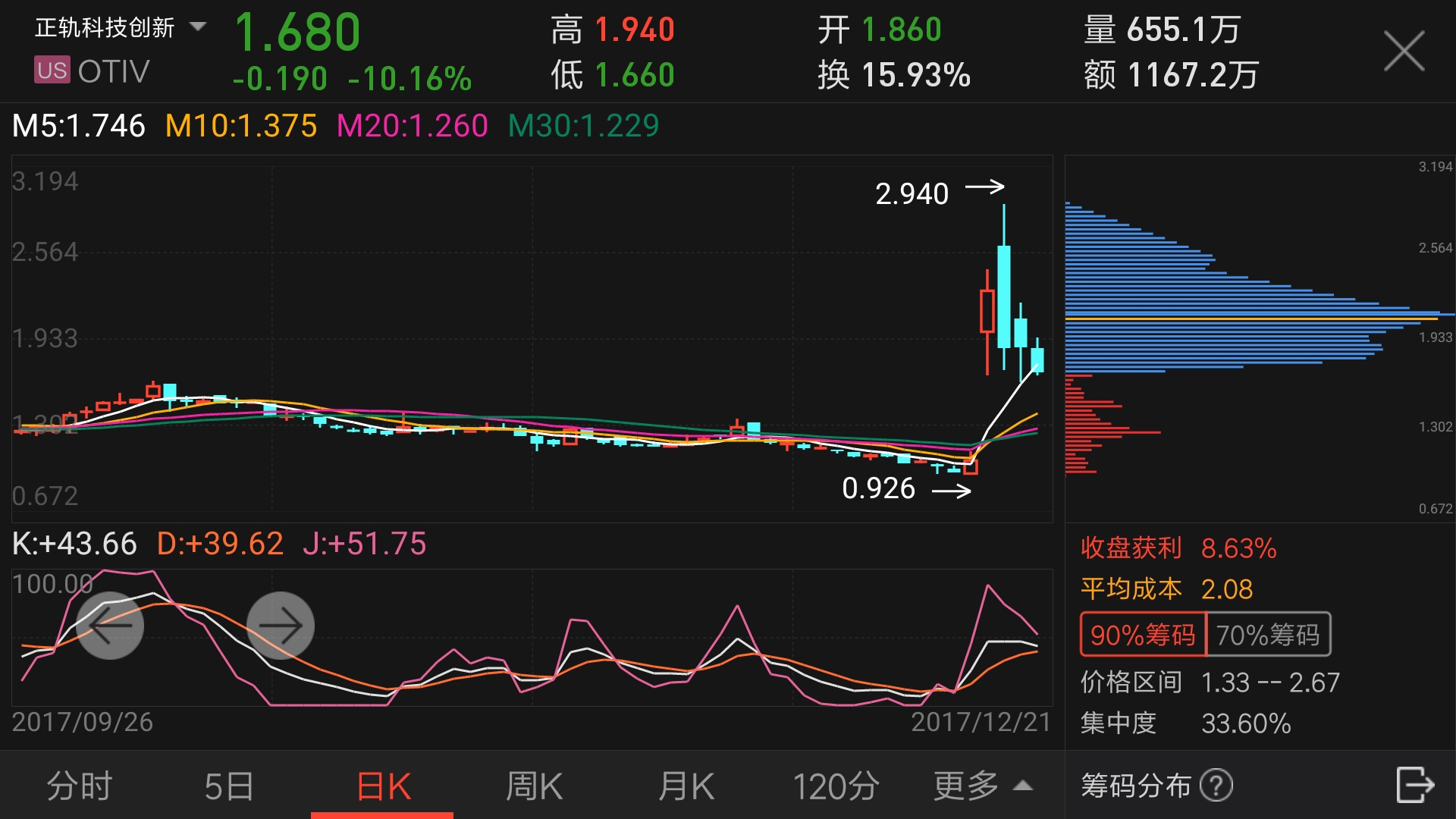Tap the M5 moving average indicator label
This screenshot has height=819, width=1456.
point(79,126)
